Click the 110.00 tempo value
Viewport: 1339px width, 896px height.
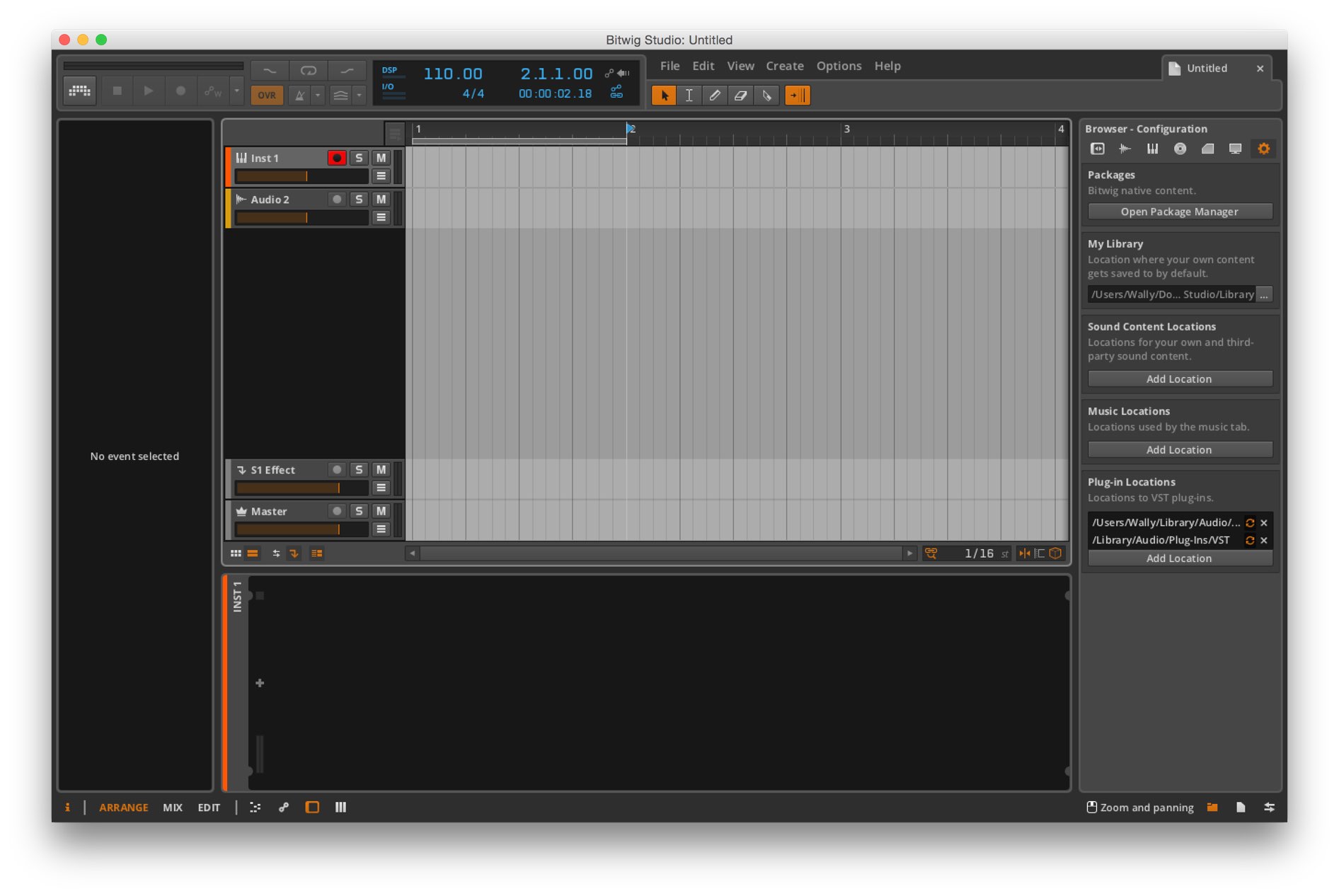pos(453,74)
